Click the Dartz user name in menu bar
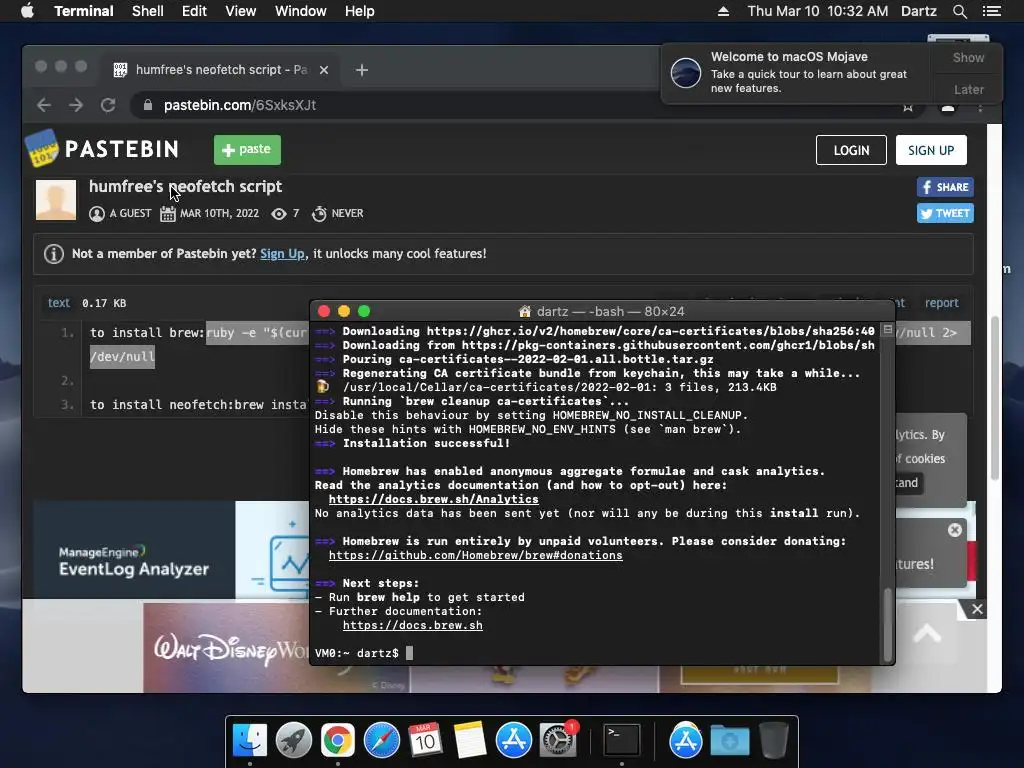1024x768 pixels. (x=918, y=11)
